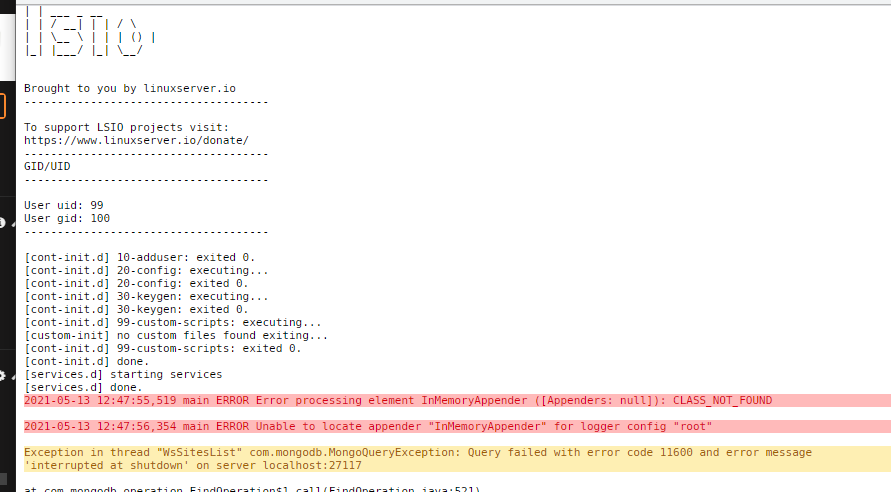Click the FindOperation.java stack trace line
The width and height of the screenshot is (891, 492).
coord(252,489)
